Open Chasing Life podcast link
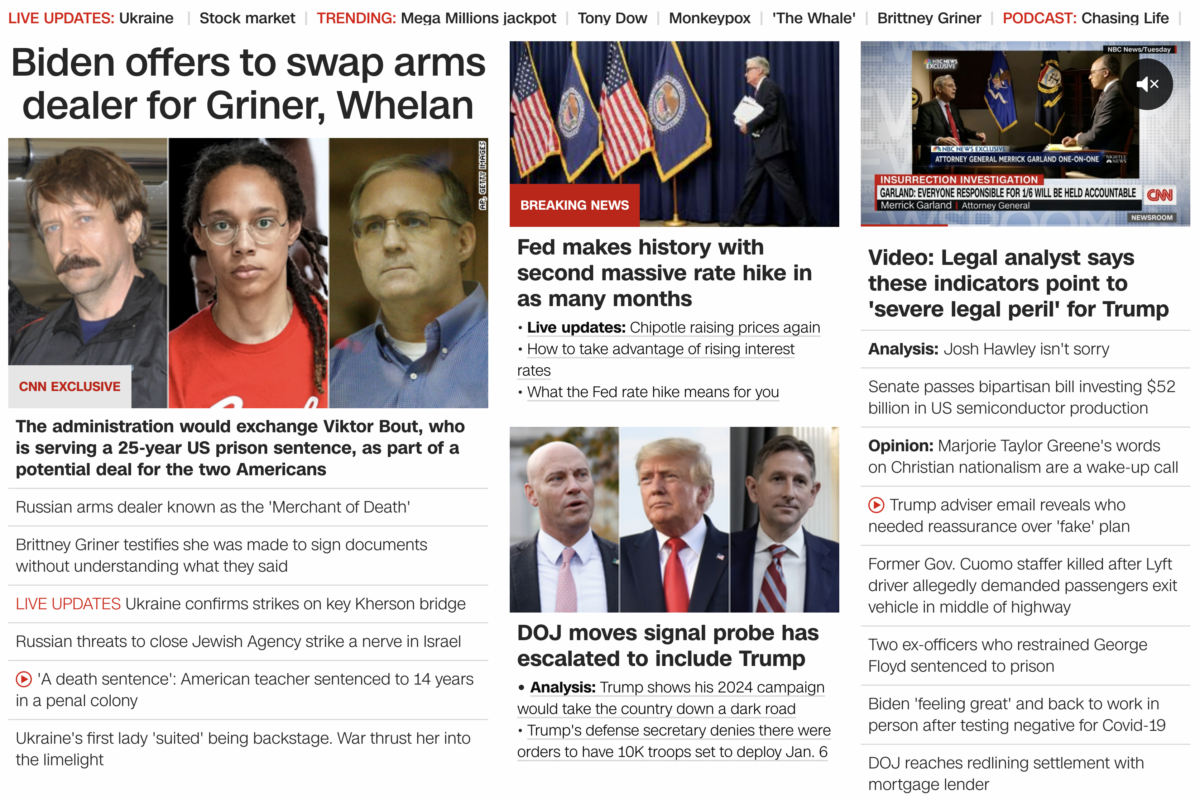Screen dimensions: 1200x800 click(x=1124, y=18)
